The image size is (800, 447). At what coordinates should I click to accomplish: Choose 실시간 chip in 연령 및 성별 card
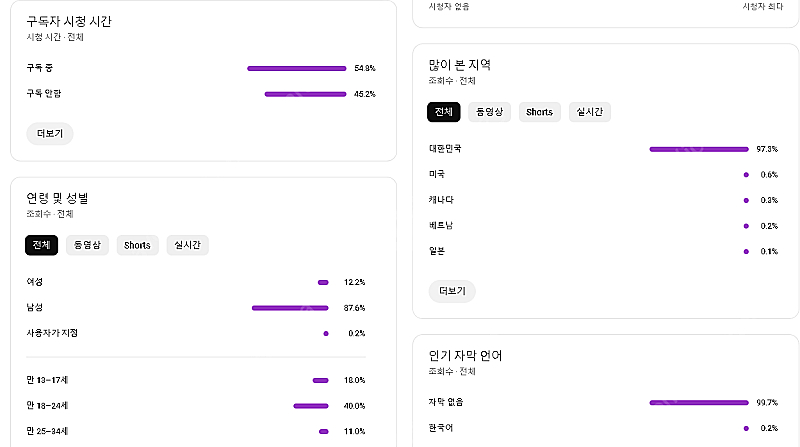pyautogui.click(x=187, y=245)
